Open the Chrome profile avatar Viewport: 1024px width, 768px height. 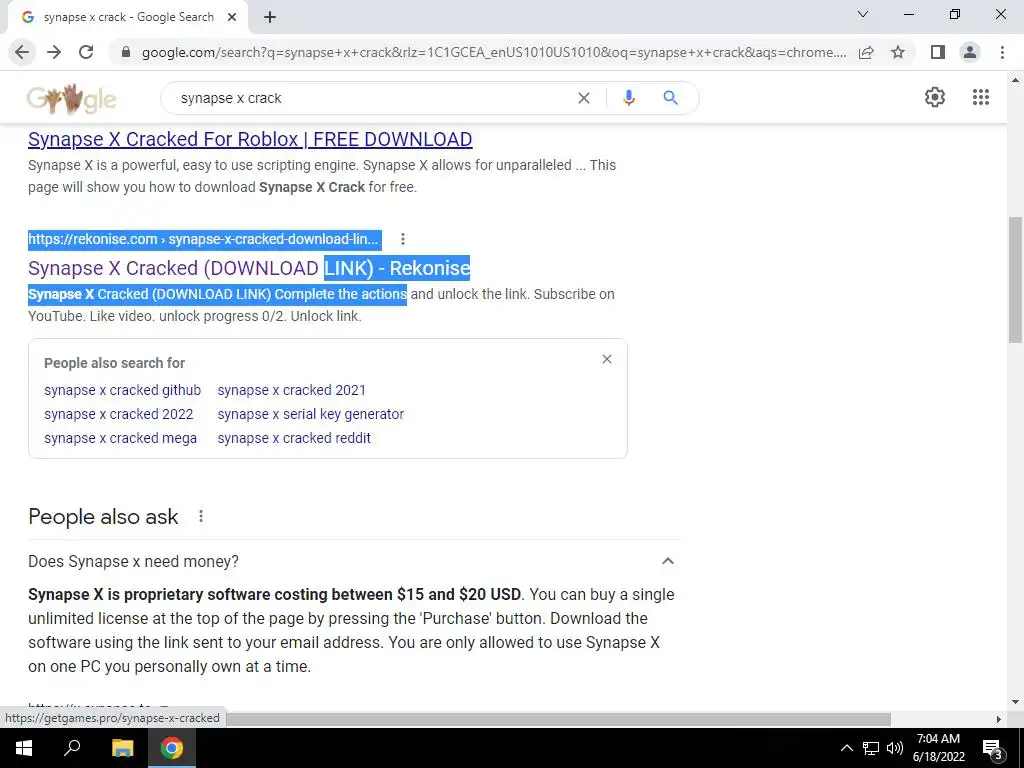pyautogui.click(x=970, y=52)
